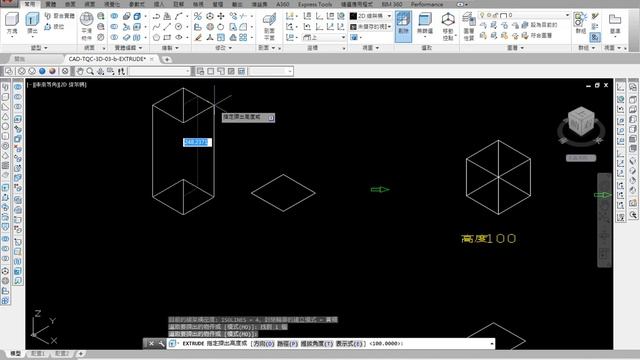Expand the Layers (圖層) panel
Viewport: 640px width, 360px height.
click(x=515, y=48)
